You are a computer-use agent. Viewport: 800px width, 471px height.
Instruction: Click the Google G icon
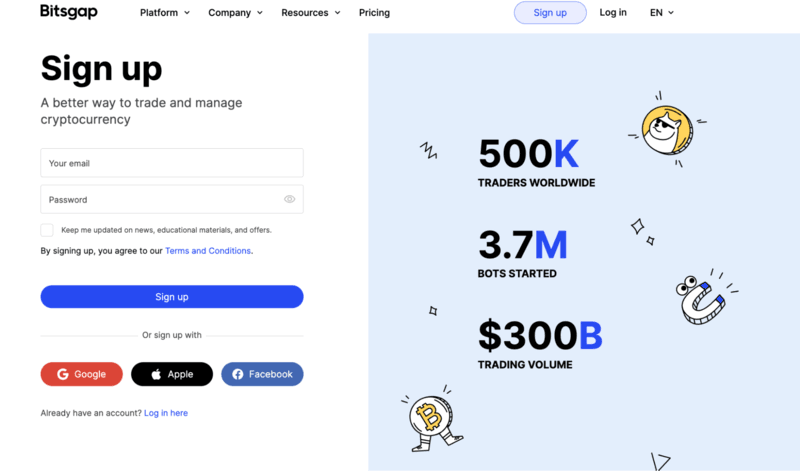click(x=63, y=374)
